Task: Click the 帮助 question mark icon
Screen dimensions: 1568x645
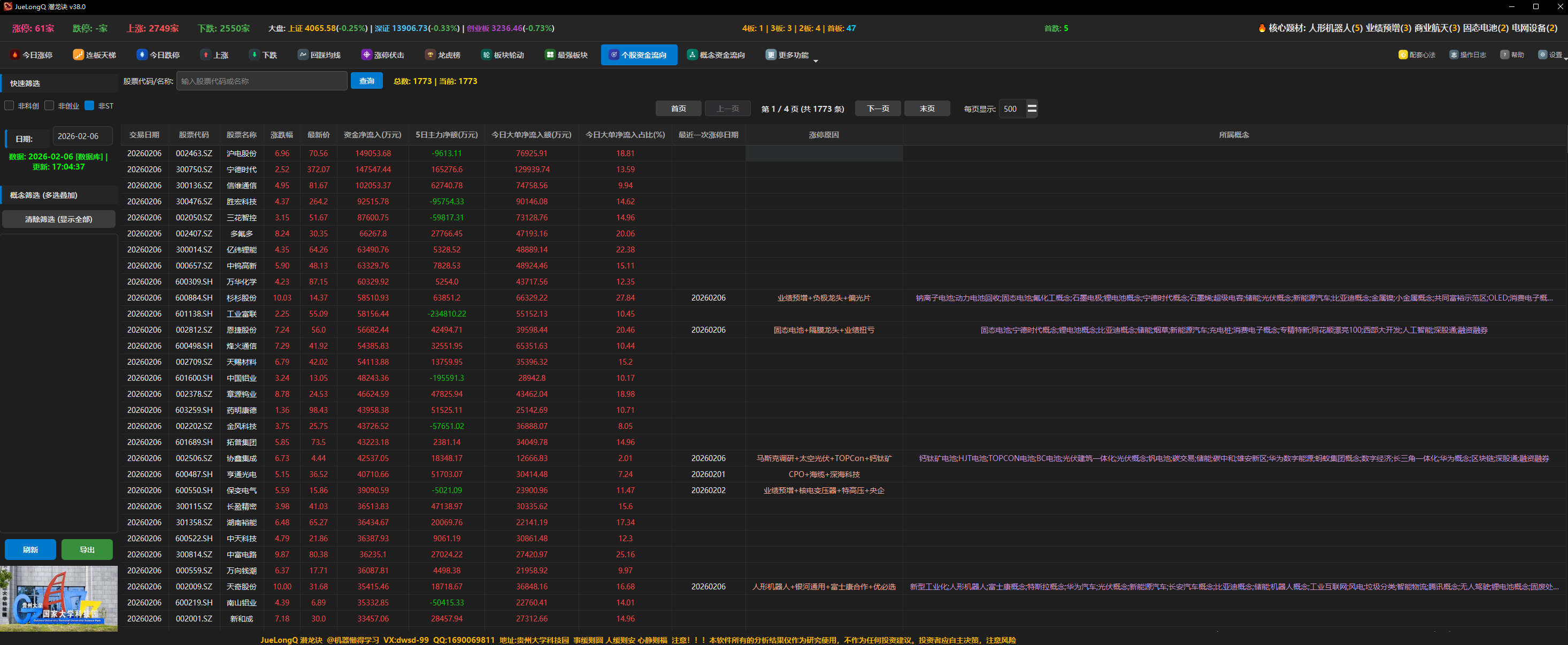Action: pyautogui.click(x=1504, y=55)
